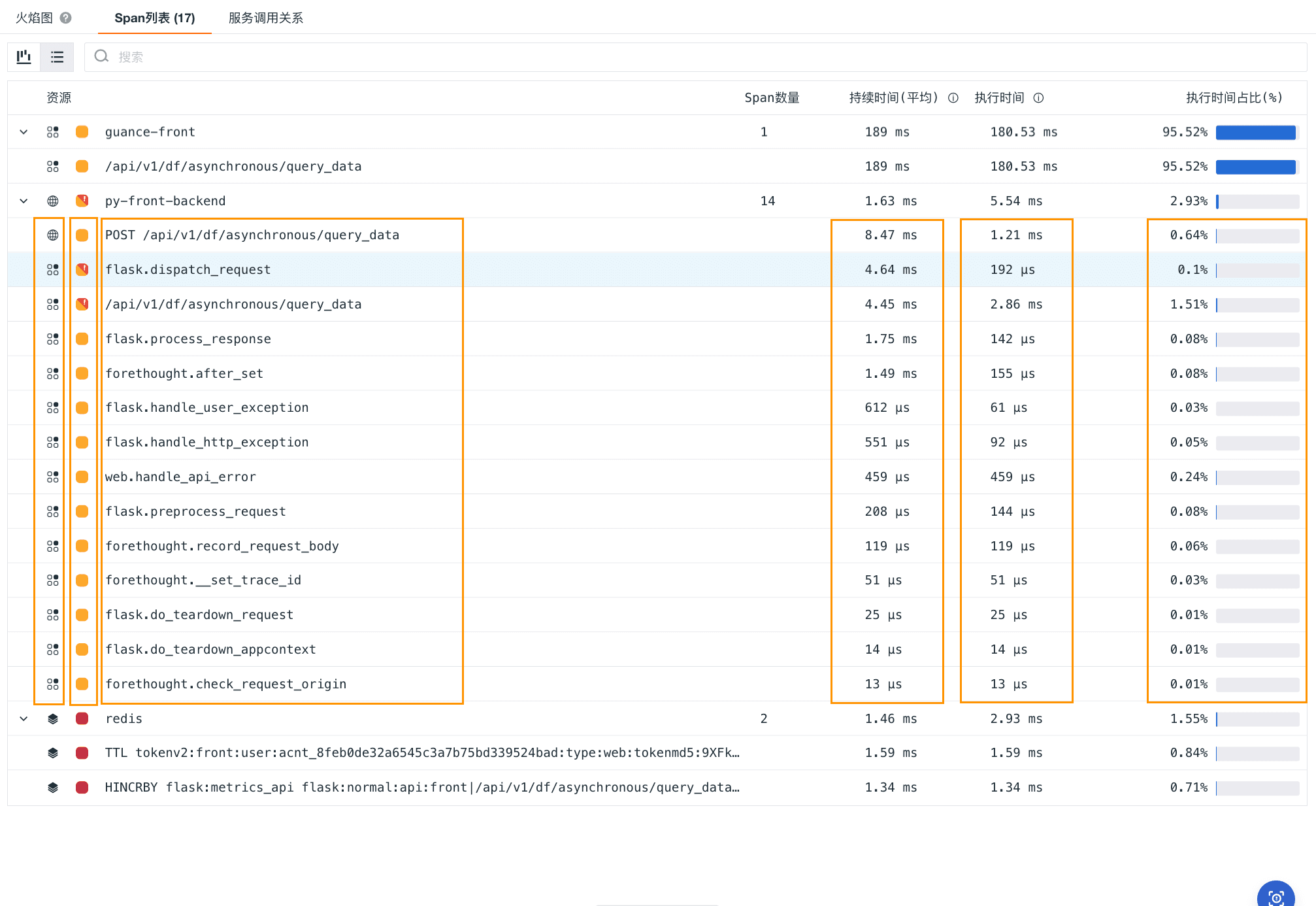Click the layers icon on TTL tokenv2 row
Image resolution: width=1316 pixels, height=906 pixels.
(53, 753)
